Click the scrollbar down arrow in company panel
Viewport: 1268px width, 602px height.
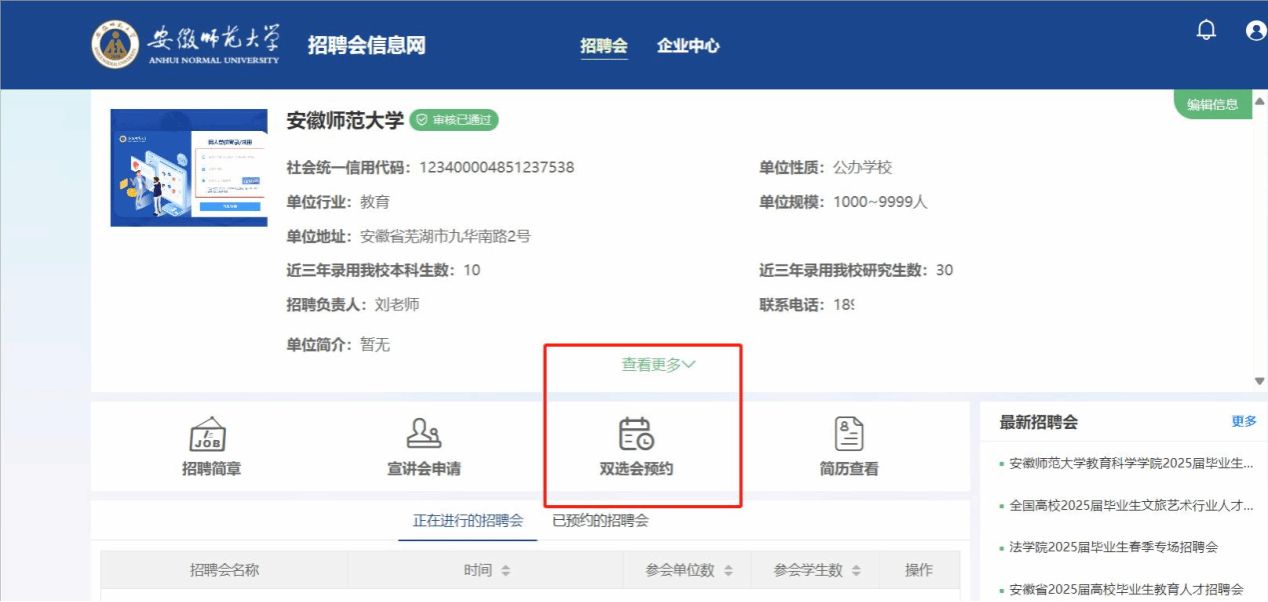tap(1259, 381)
